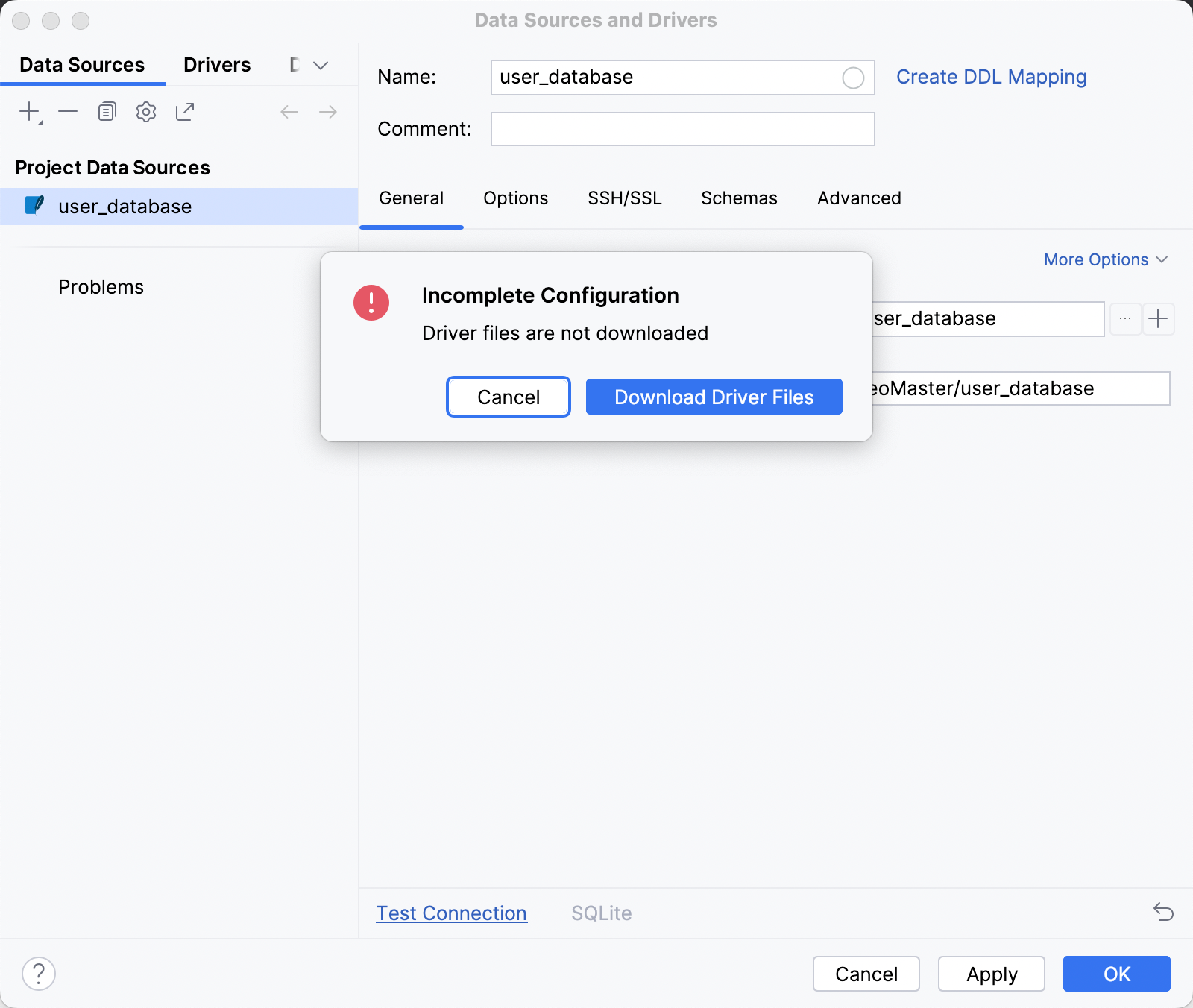
Task: Select the SQLite icon beside user_database
Action: 34,207
